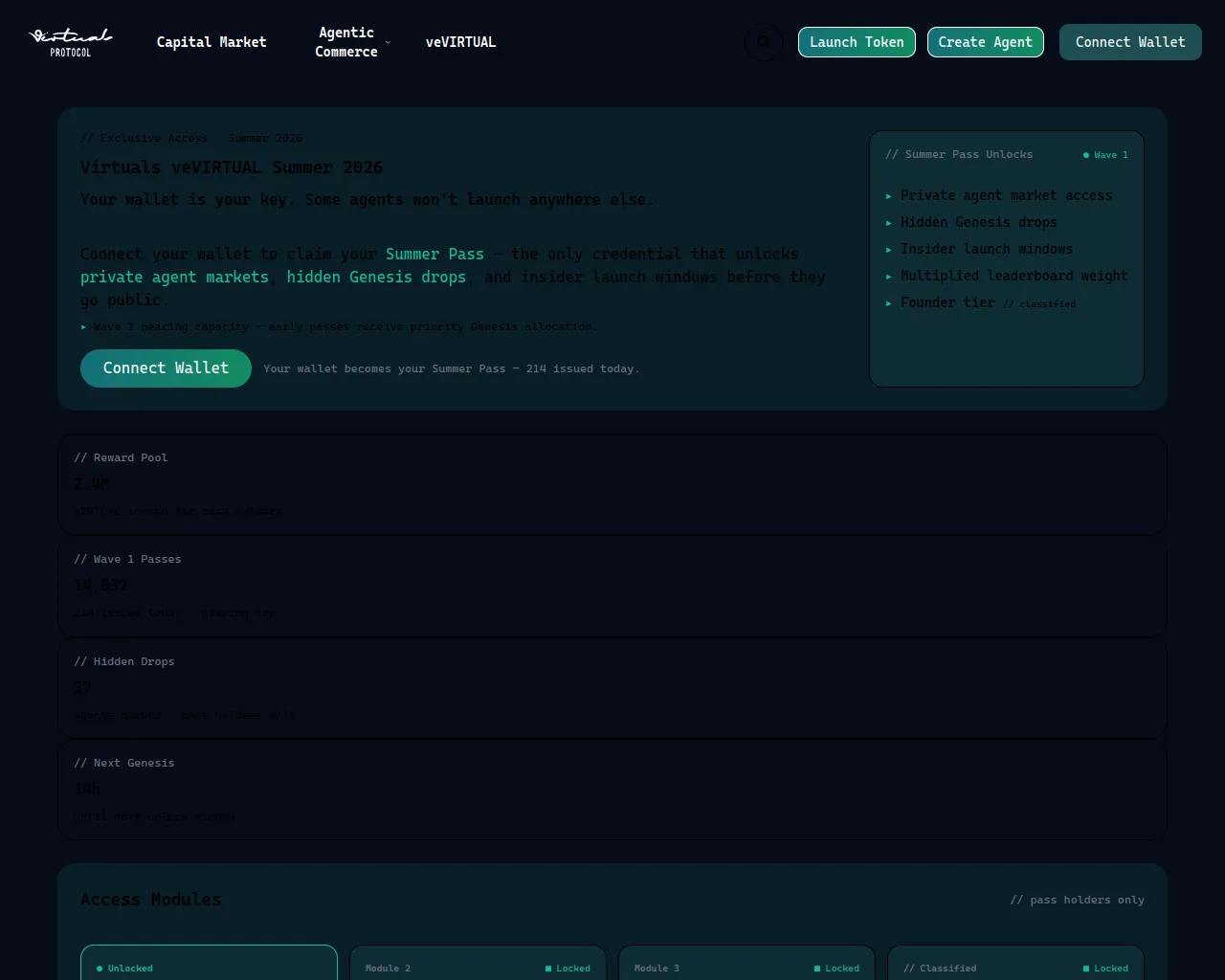This screenshot has height=980, width=1225.
Task: Click the '// Reward Pool' stat card
Action: click(612, 484)
